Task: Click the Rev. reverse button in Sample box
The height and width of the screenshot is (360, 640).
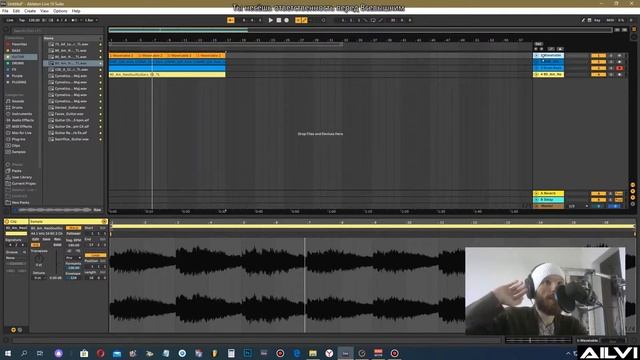Action: tap(58, 239)
